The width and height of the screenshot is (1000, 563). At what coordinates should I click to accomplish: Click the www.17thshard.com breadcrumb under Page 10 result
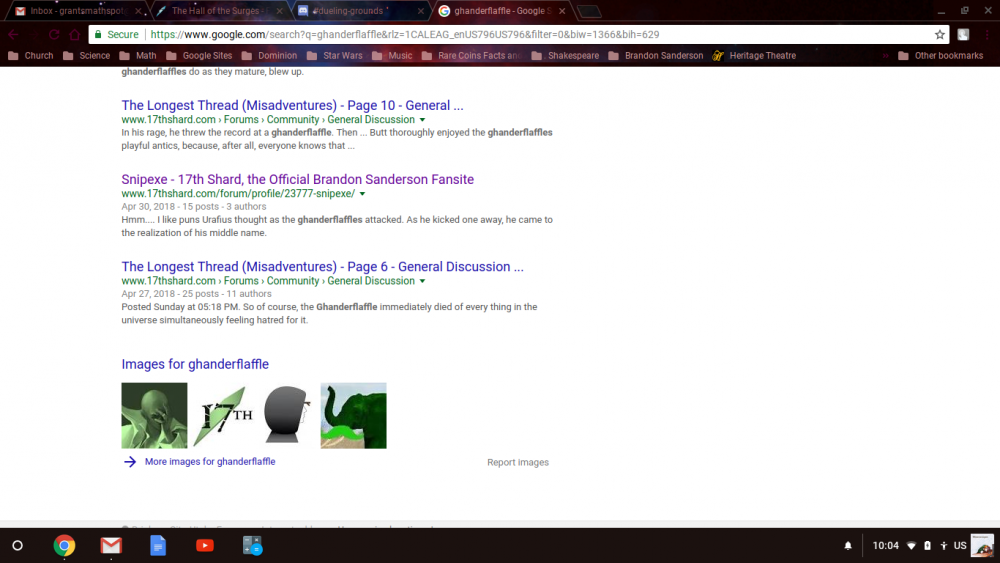(168, 120)
